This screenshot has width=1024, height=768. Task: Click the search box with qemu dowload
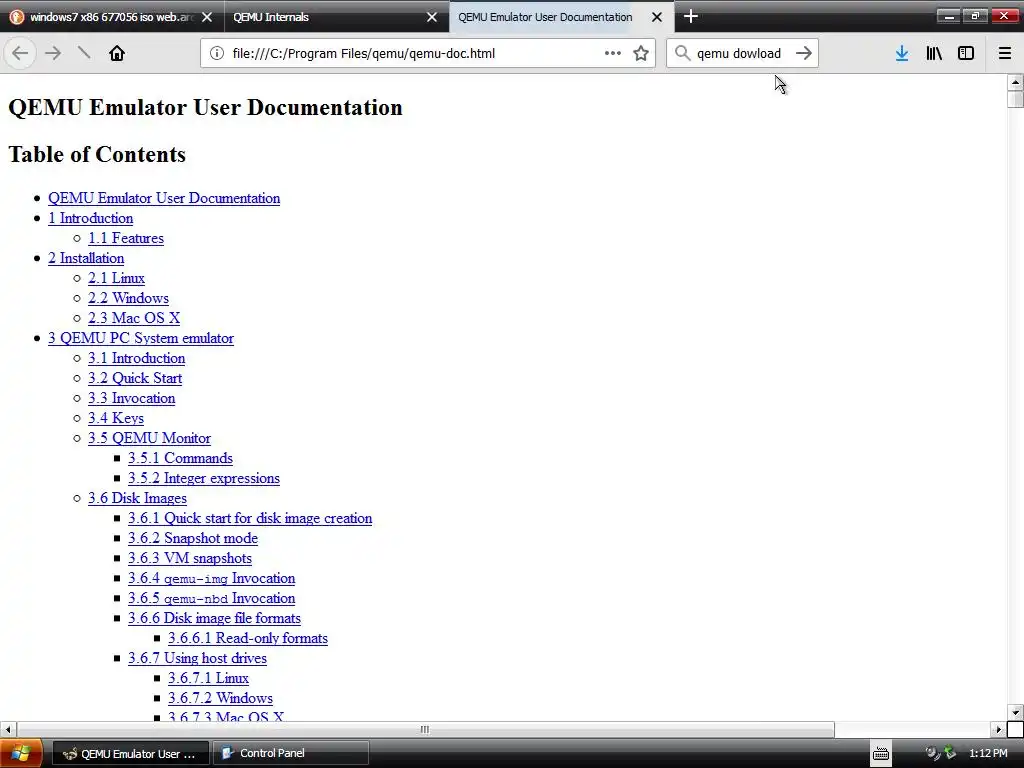click(741, 54)
